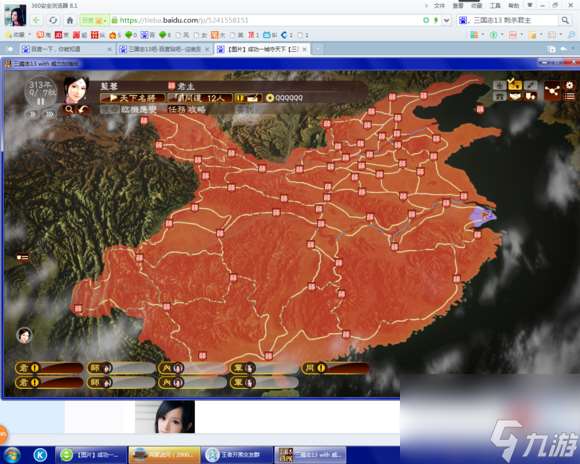Expand the yellow folder extension dropdown
The image size is (580, 464).
tap(541, 35)
